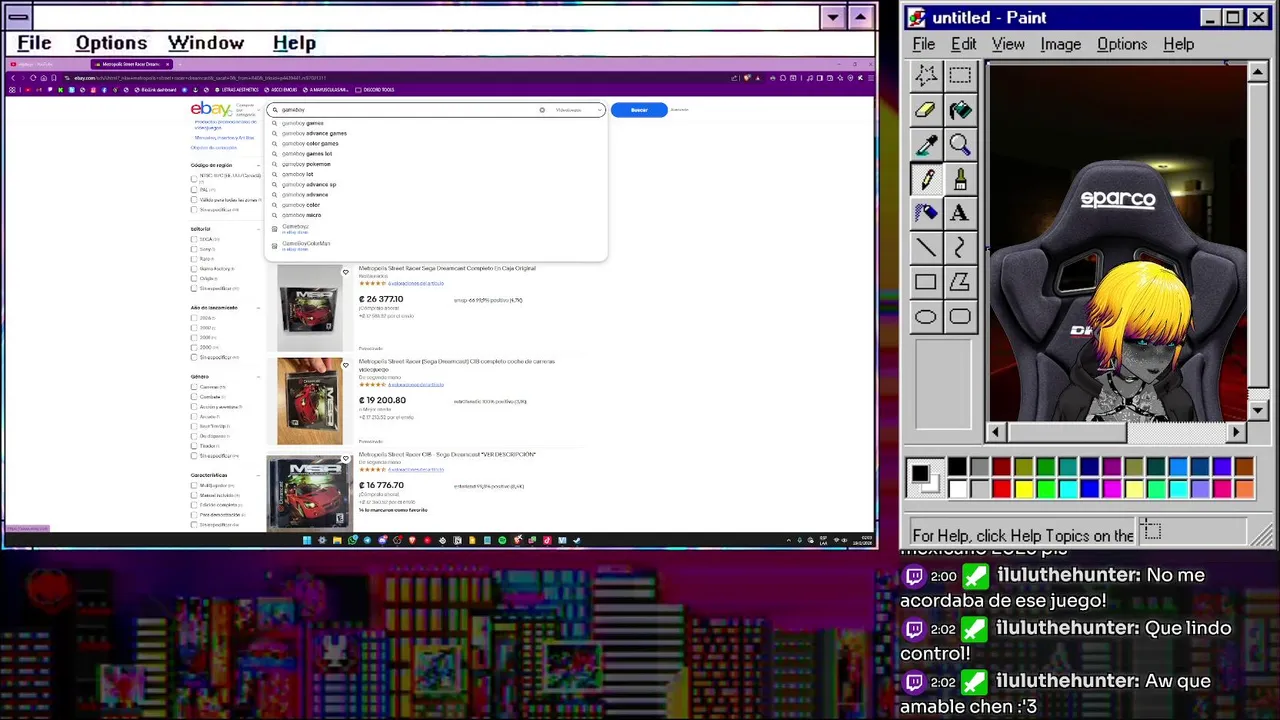
Task: Pick the Eraser tool in Paint
Action: pyautogui.click(x=926, y=110)
